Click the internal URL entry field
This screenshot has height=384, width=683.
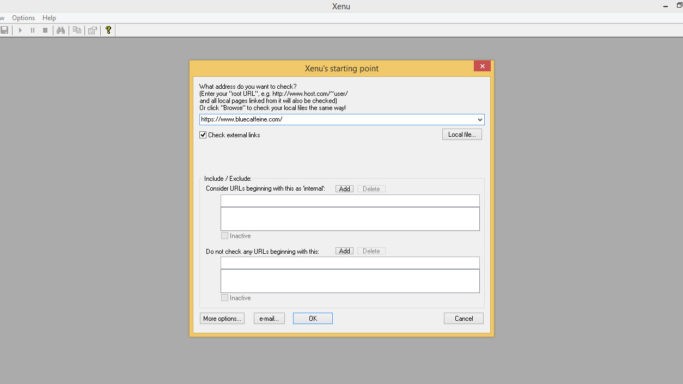pyautogui.click(x=350, y=201)
